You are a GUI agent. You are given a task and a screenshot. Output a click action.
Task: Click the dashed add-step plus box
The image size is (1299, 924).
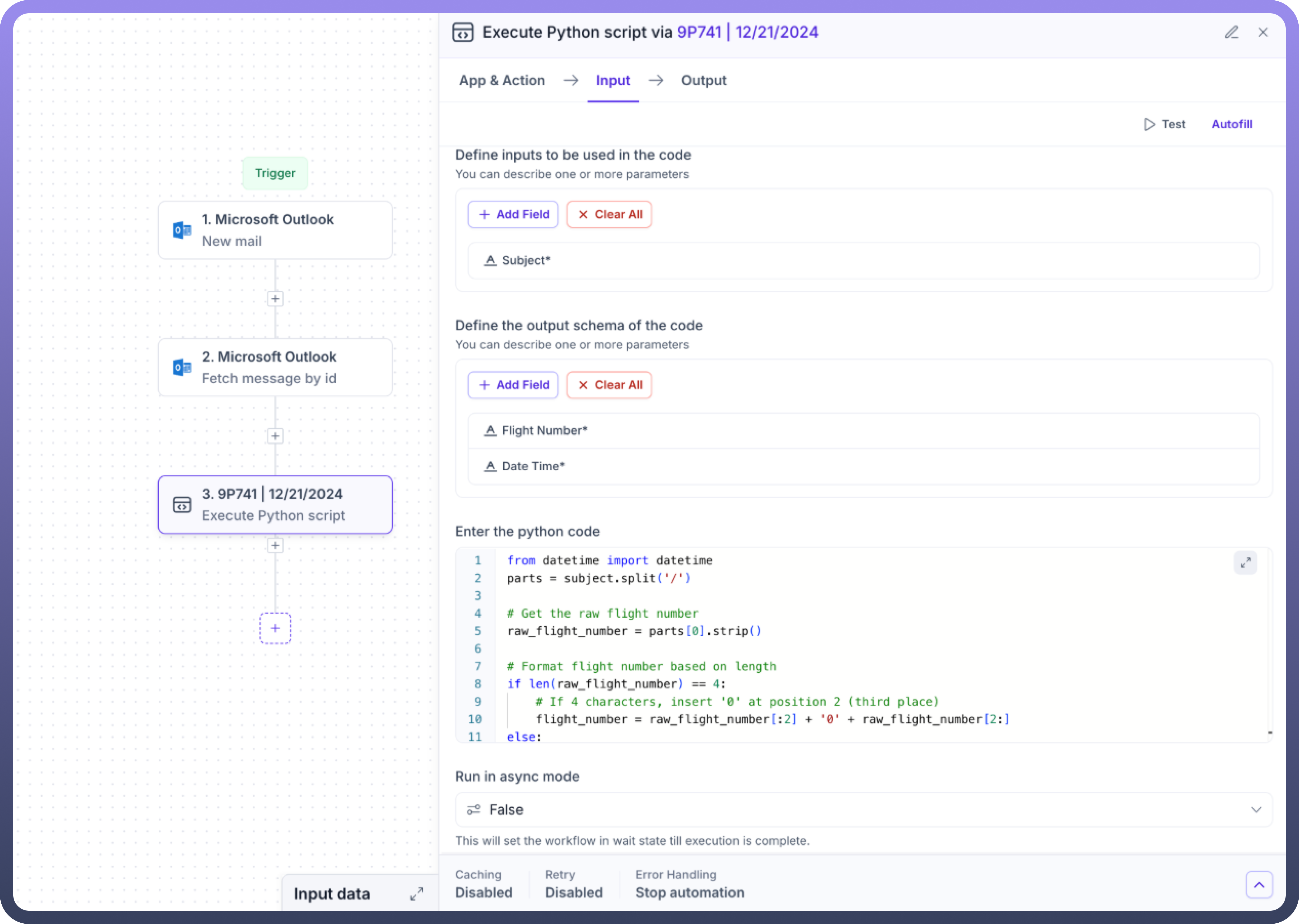pos(275,628)
